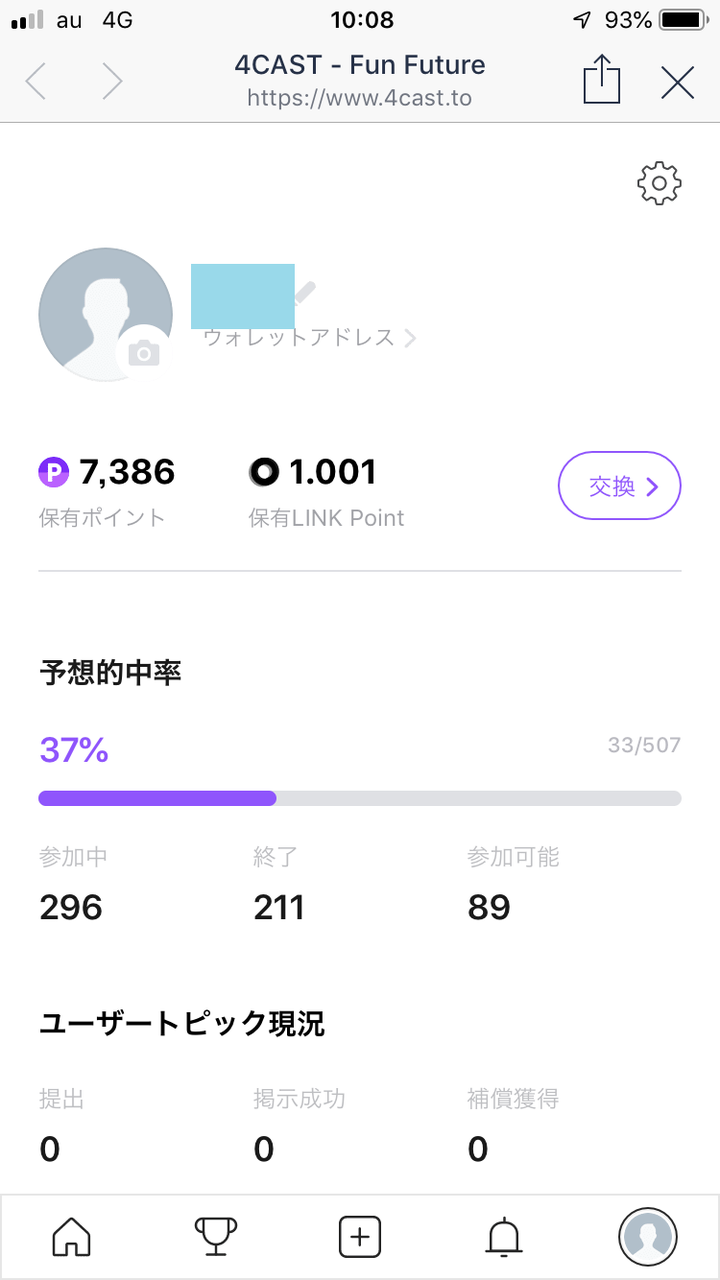Image resolution: width=720 pixels, height=1280 pixels.
Task: Tap the plus icon to add a pick
Action: pyautogui.click(x=360, y=1237)
